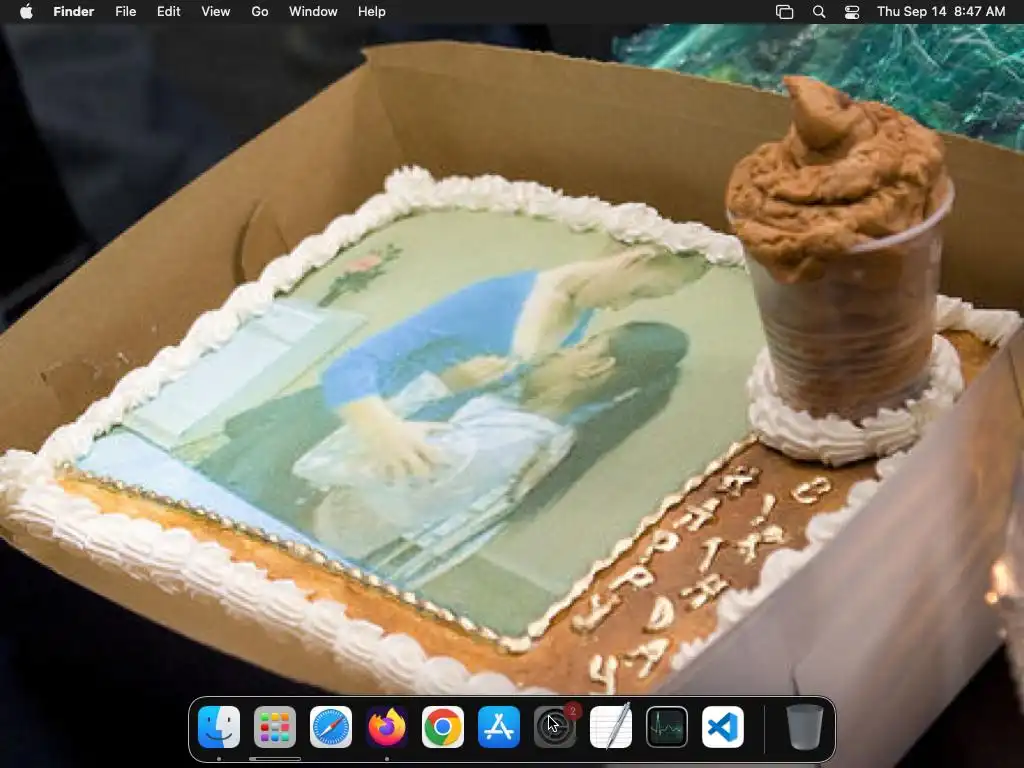Screen dimensions: 1024x768
Task: Open the App Store from Dock
Action: click(499, 727)
